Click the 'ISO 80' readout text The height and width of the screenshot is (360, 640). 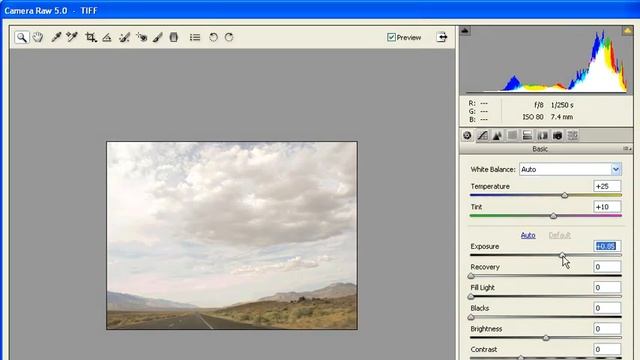533,117
